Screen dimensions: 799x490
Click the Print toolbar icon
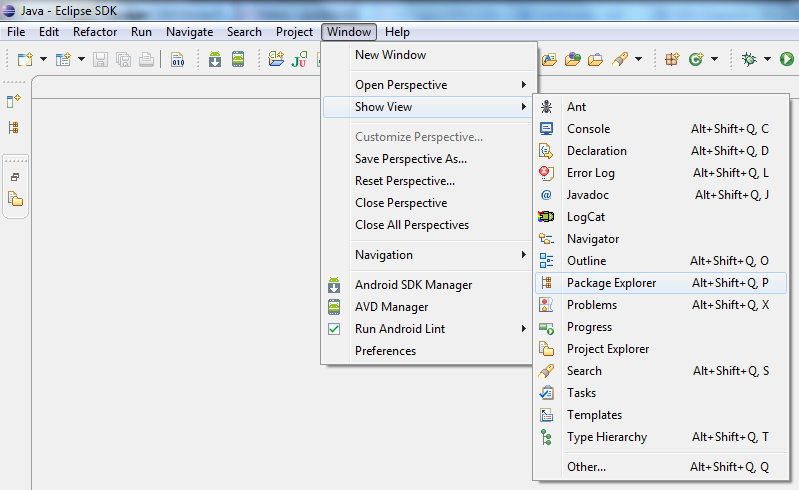(146, 60)
